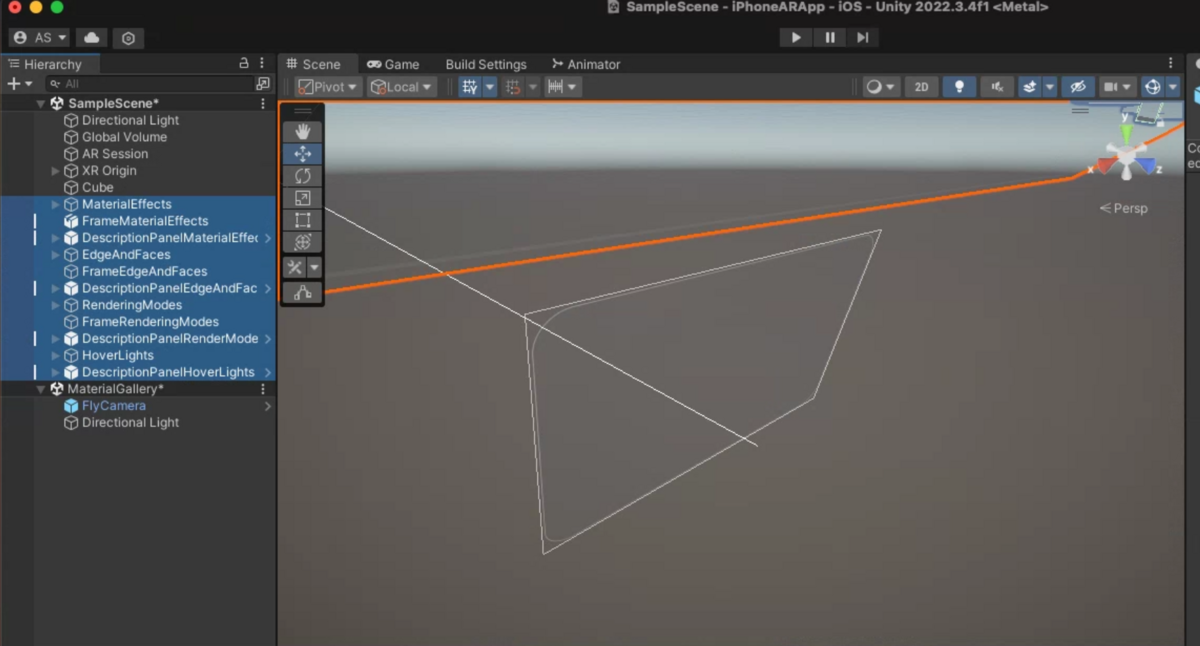Toggle the grid visibility icon

[x=513, y=87]
